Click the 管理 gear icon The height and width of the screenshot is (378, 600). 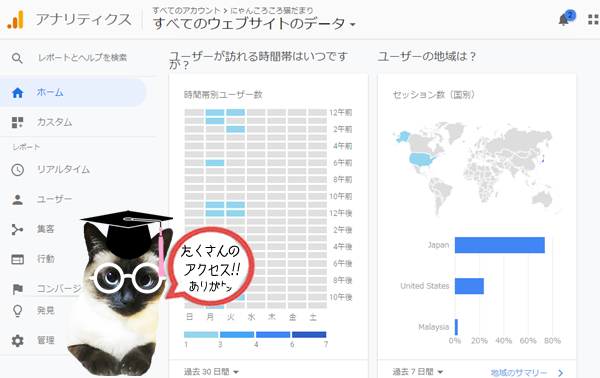pyautogui.click(x=18, y=341)
